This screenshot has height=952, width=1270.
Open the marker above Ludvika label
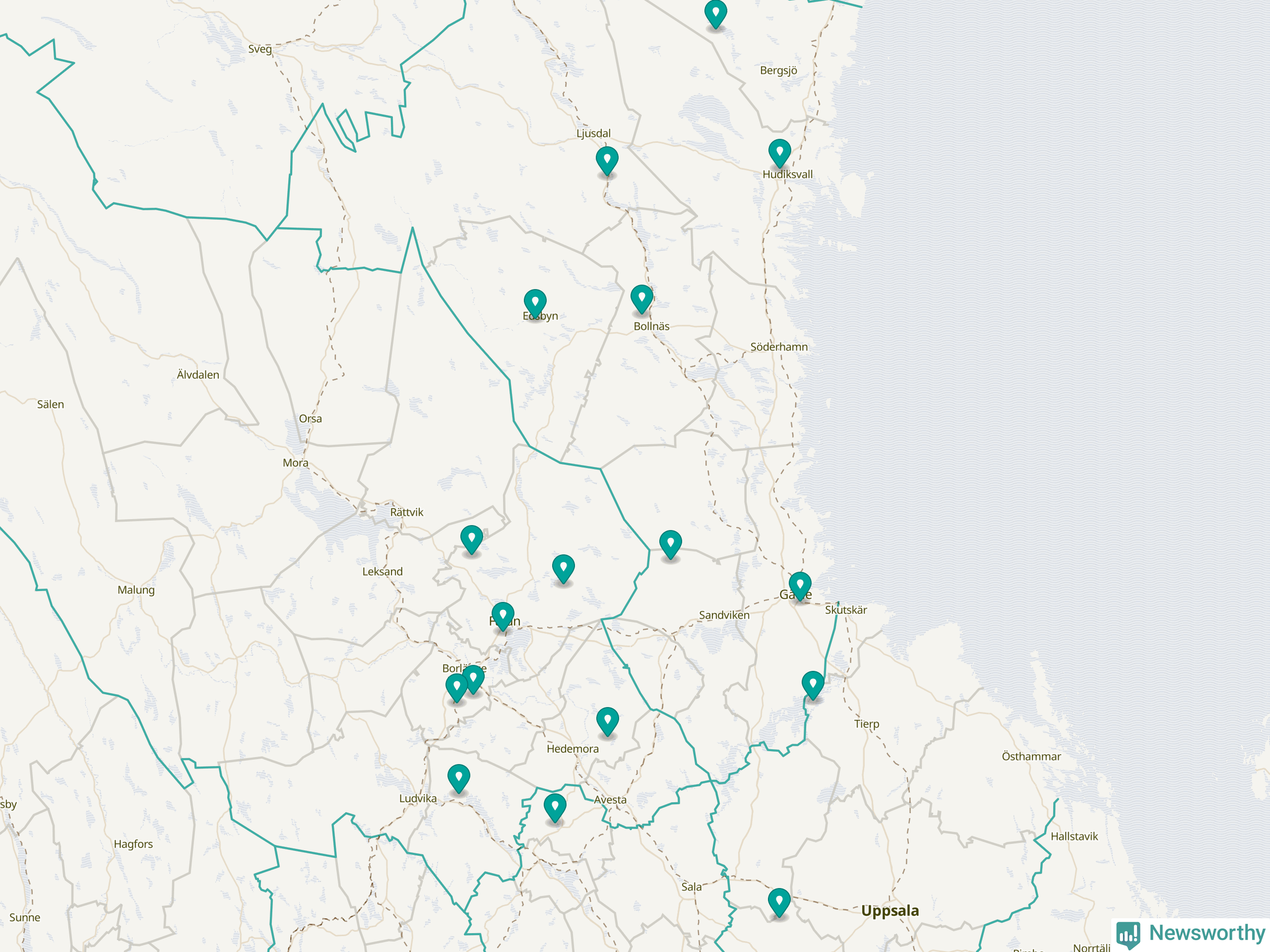click(458, 777)
